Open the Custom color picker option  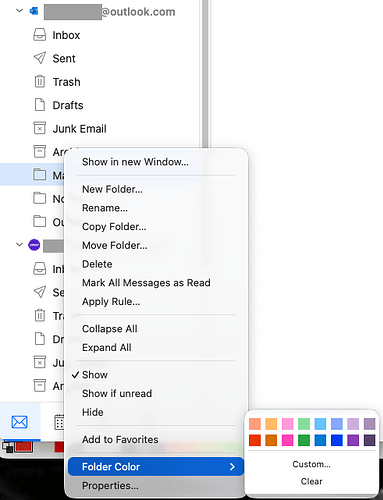pyautogui.click(x=312, y=464)
